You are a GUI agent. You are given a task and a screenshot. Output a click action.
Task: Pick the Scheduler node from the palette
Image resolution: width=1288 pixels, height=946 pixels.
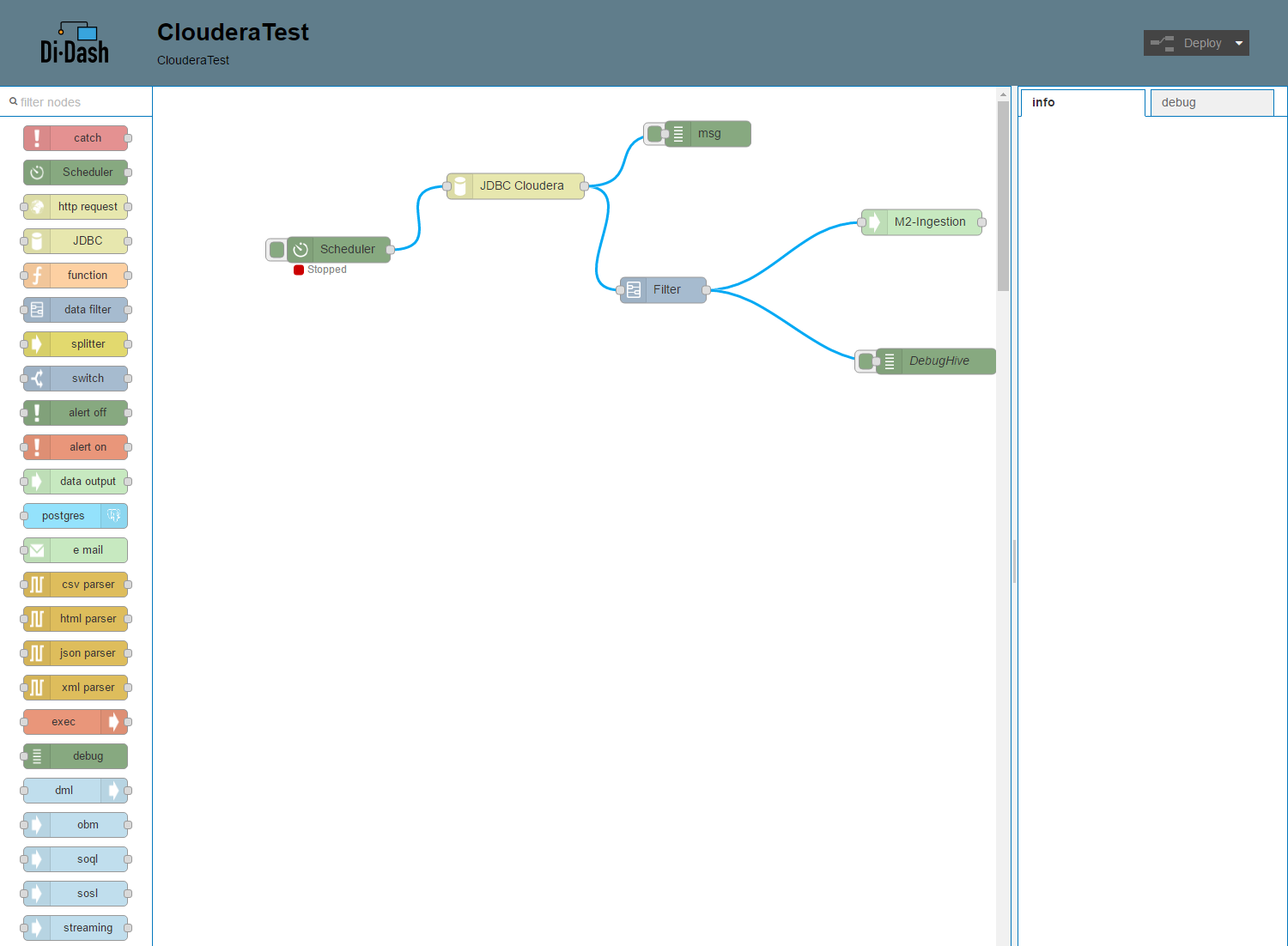coord(76,173)
